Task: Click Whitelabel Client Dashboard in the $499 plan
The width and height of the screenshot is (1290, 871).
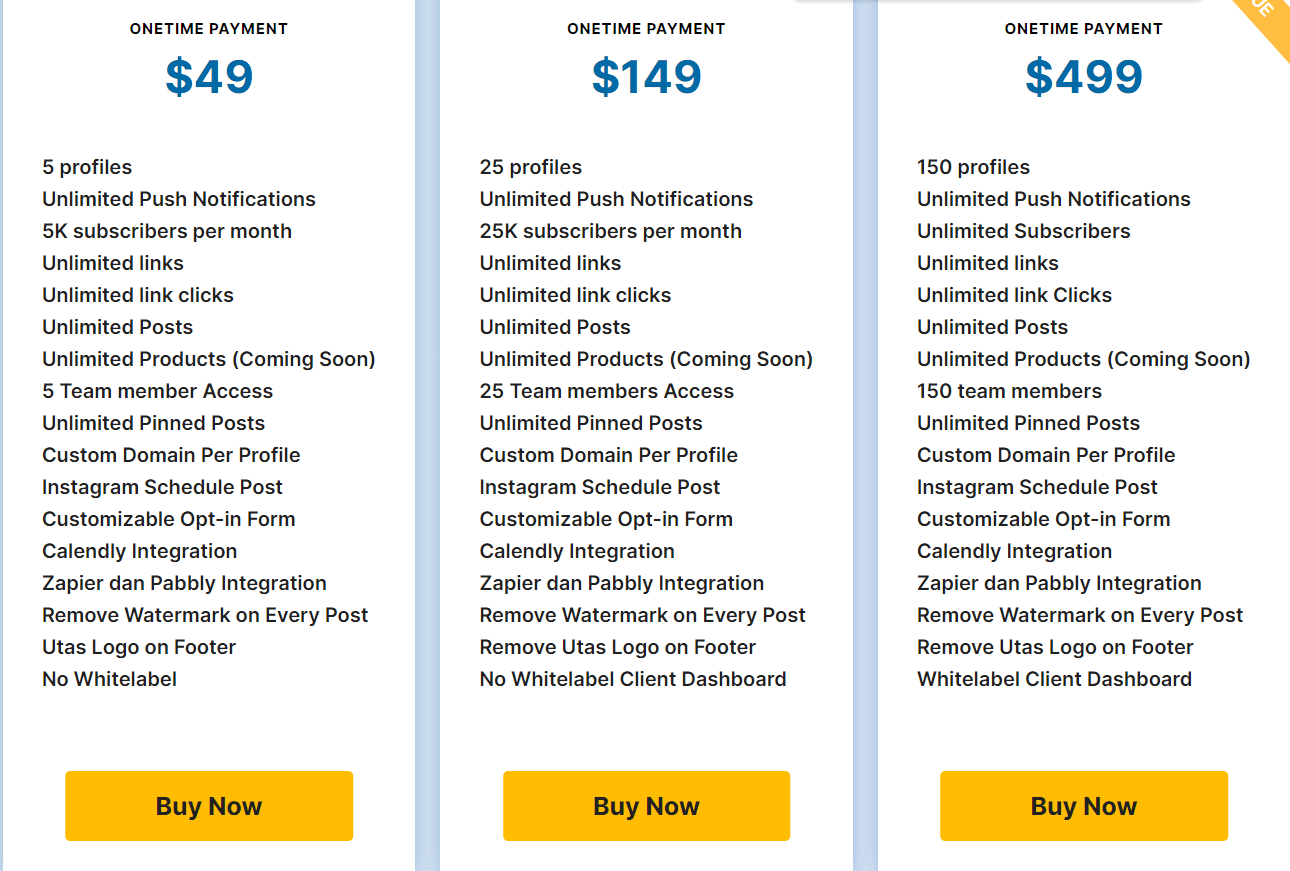Action: coord(1054,678)
